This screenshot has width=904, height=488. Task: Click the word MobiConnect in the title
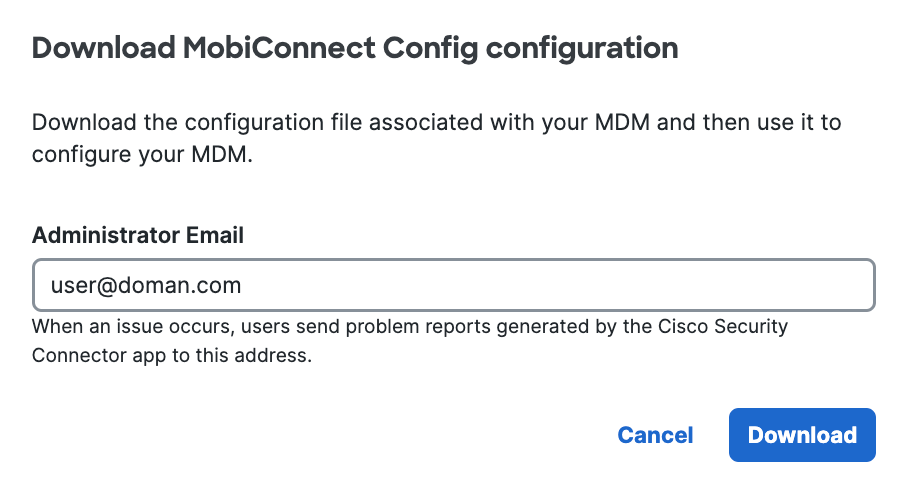pyautogui.click(x=279, y=47)
